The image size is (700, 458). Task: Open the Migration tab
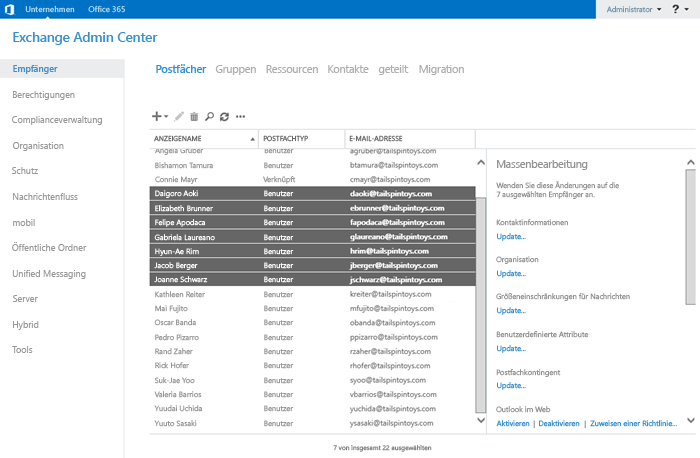point(441,69)
